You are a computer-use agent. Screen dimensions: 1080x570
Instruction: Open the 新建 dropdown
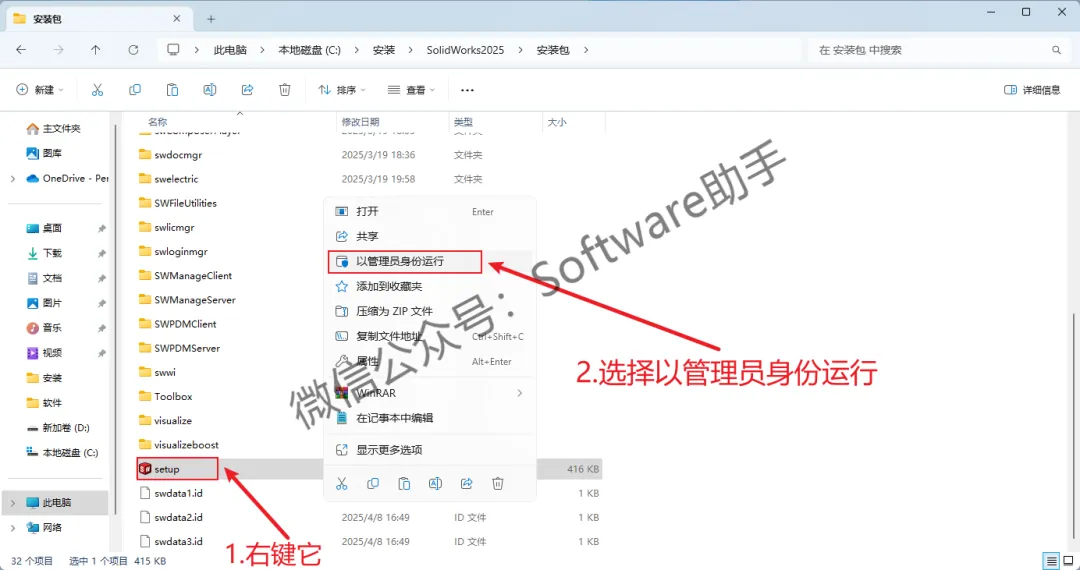pos(40,89)
